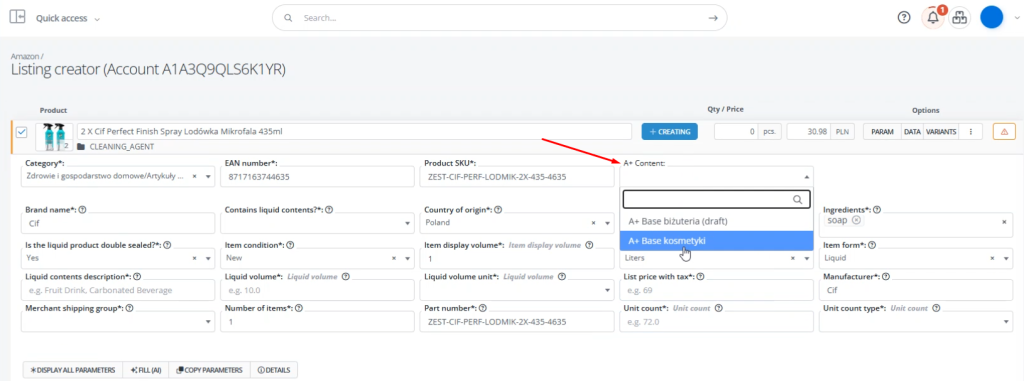Click the EAN number input field

coord(317,177)
